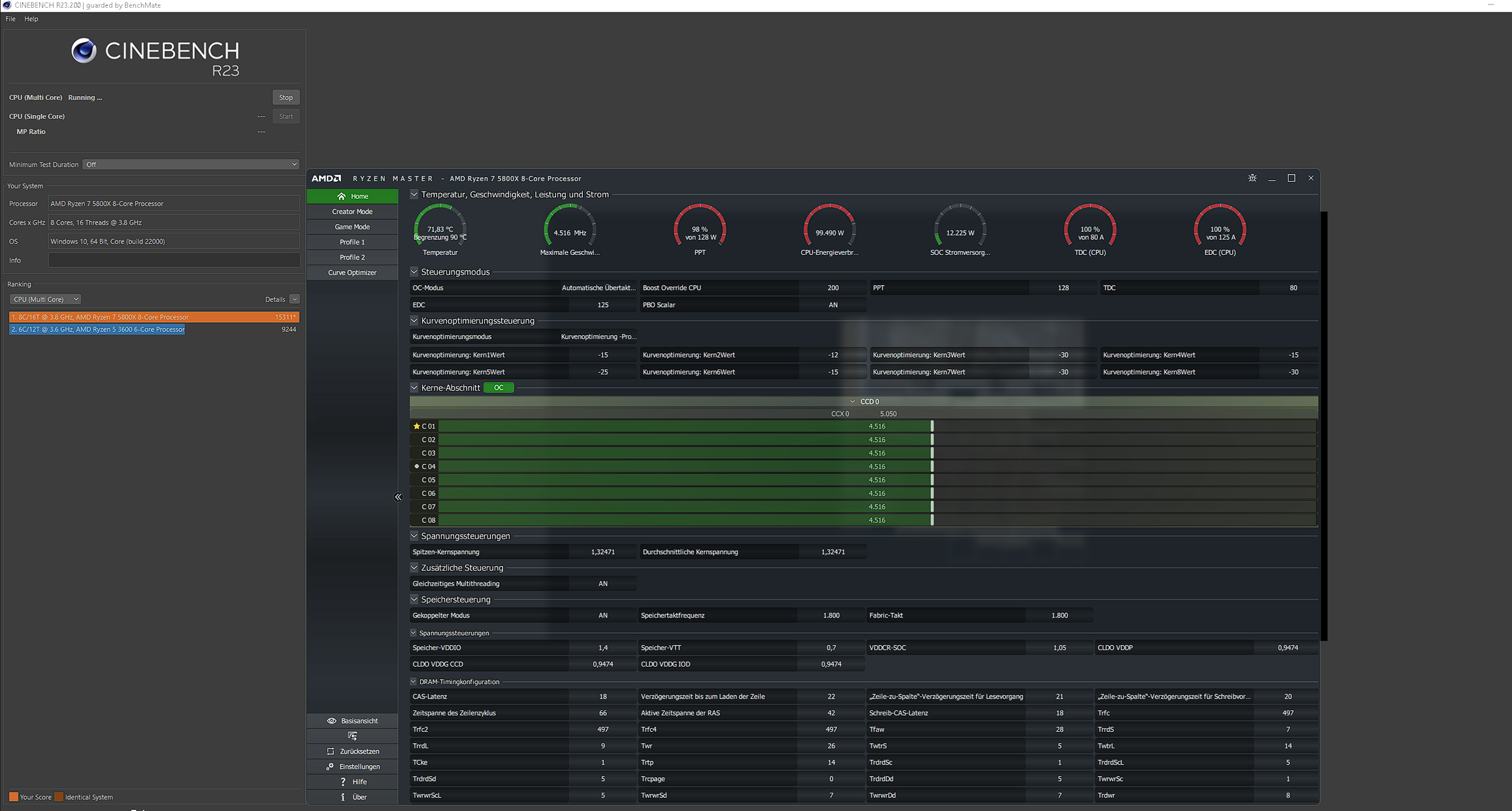
Task: Click the Hilfe question mark icon
Action: click(343, 782)
